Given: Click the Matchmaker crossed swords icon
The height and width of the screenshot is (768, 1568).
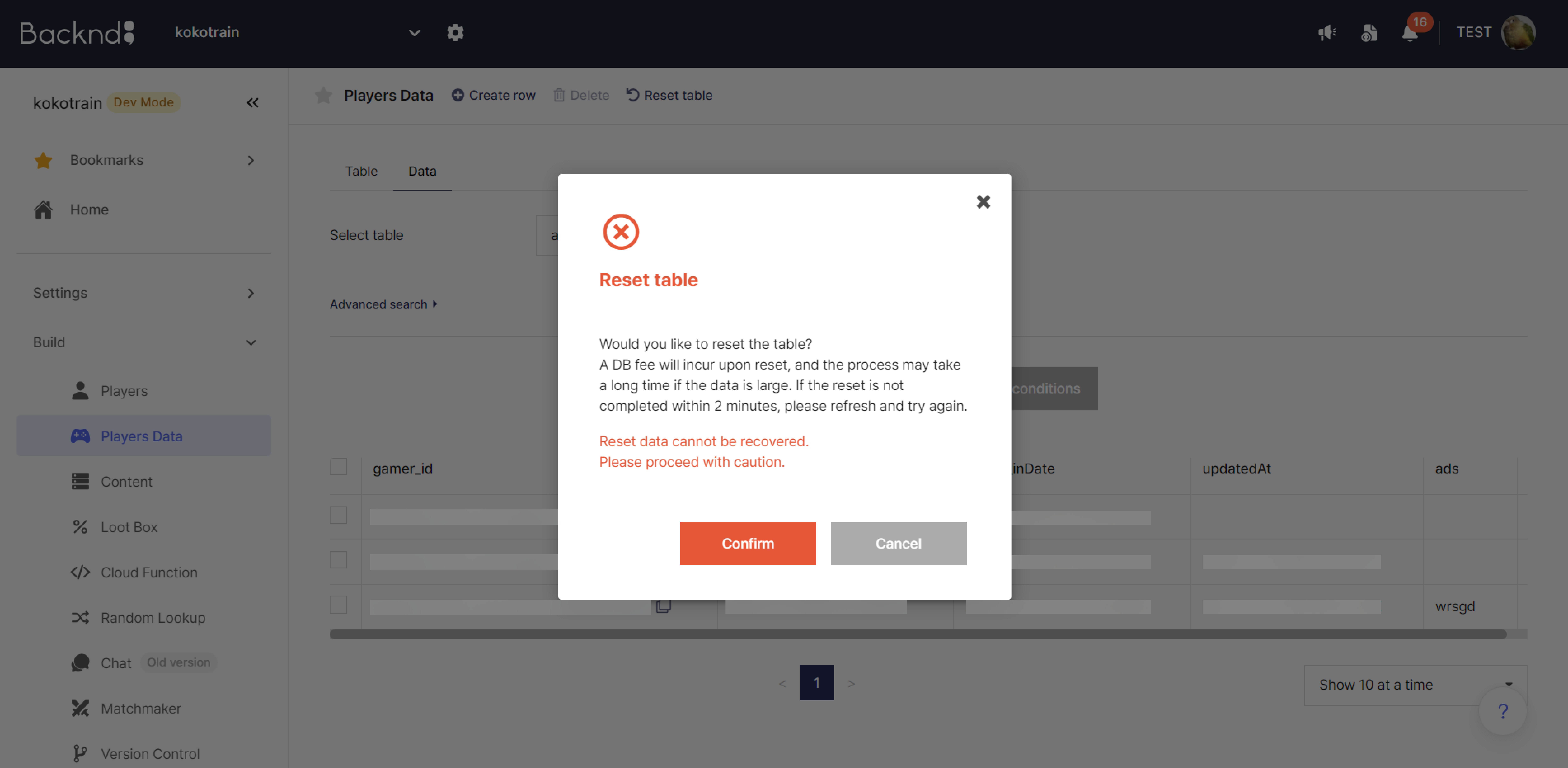Looking at the screenshot, I should (80, 708).
